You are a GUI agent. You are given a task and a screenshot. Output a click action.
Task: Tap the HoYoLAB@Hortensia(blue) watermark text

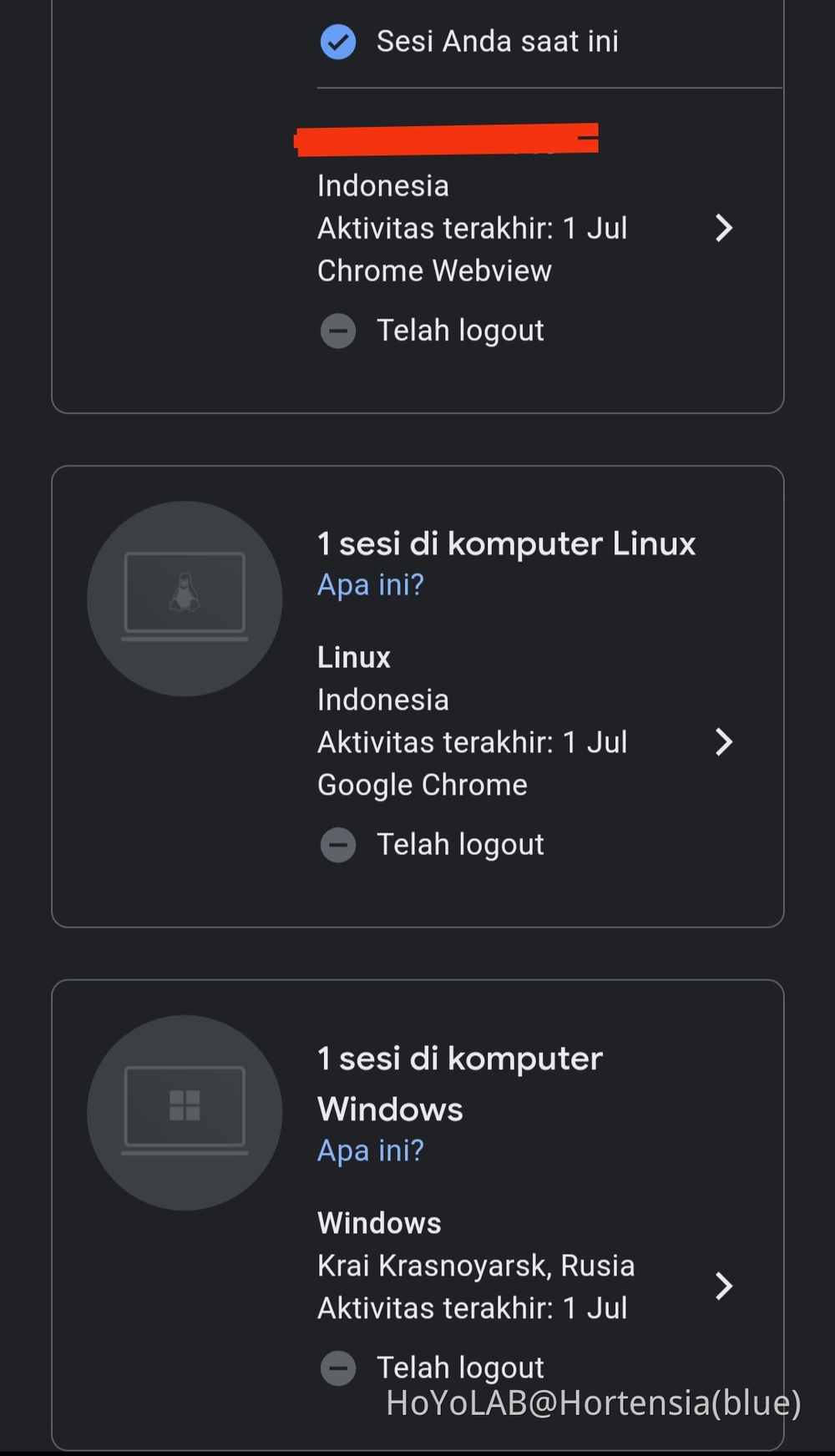[x=593, y=1403]
